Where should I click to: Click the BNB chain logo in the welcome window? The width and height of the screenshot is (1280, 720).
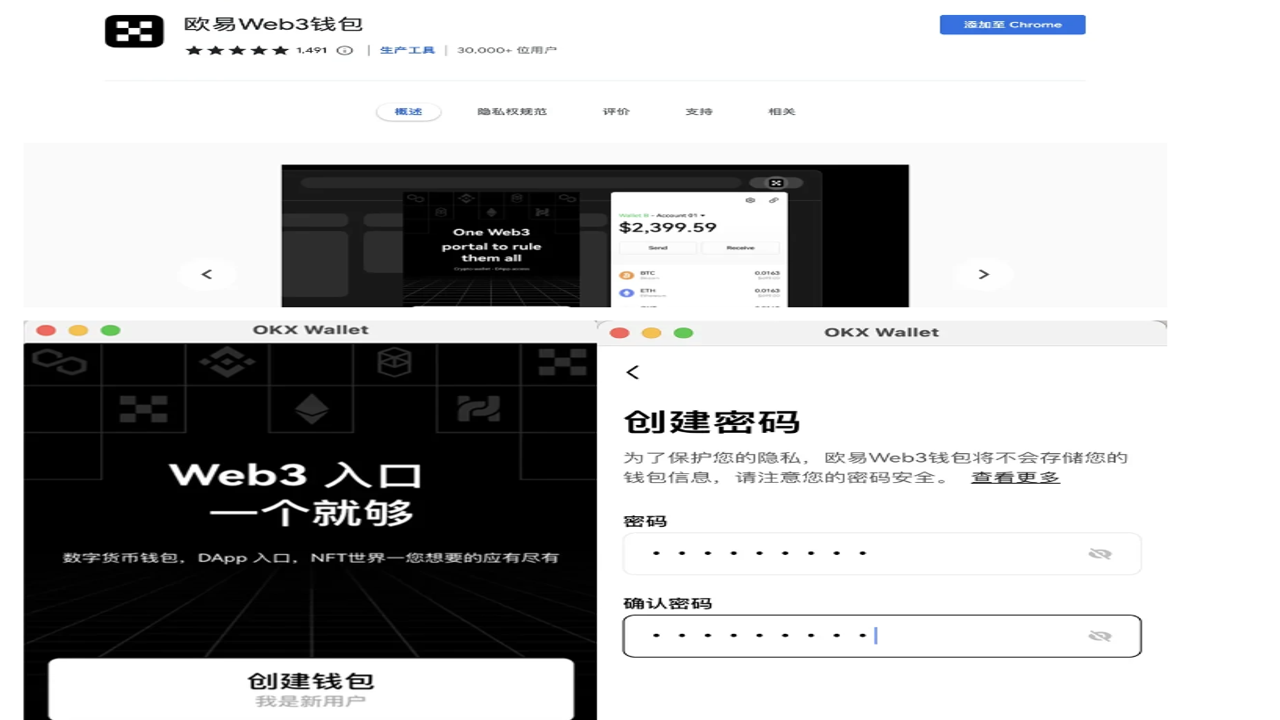[227, 362]
